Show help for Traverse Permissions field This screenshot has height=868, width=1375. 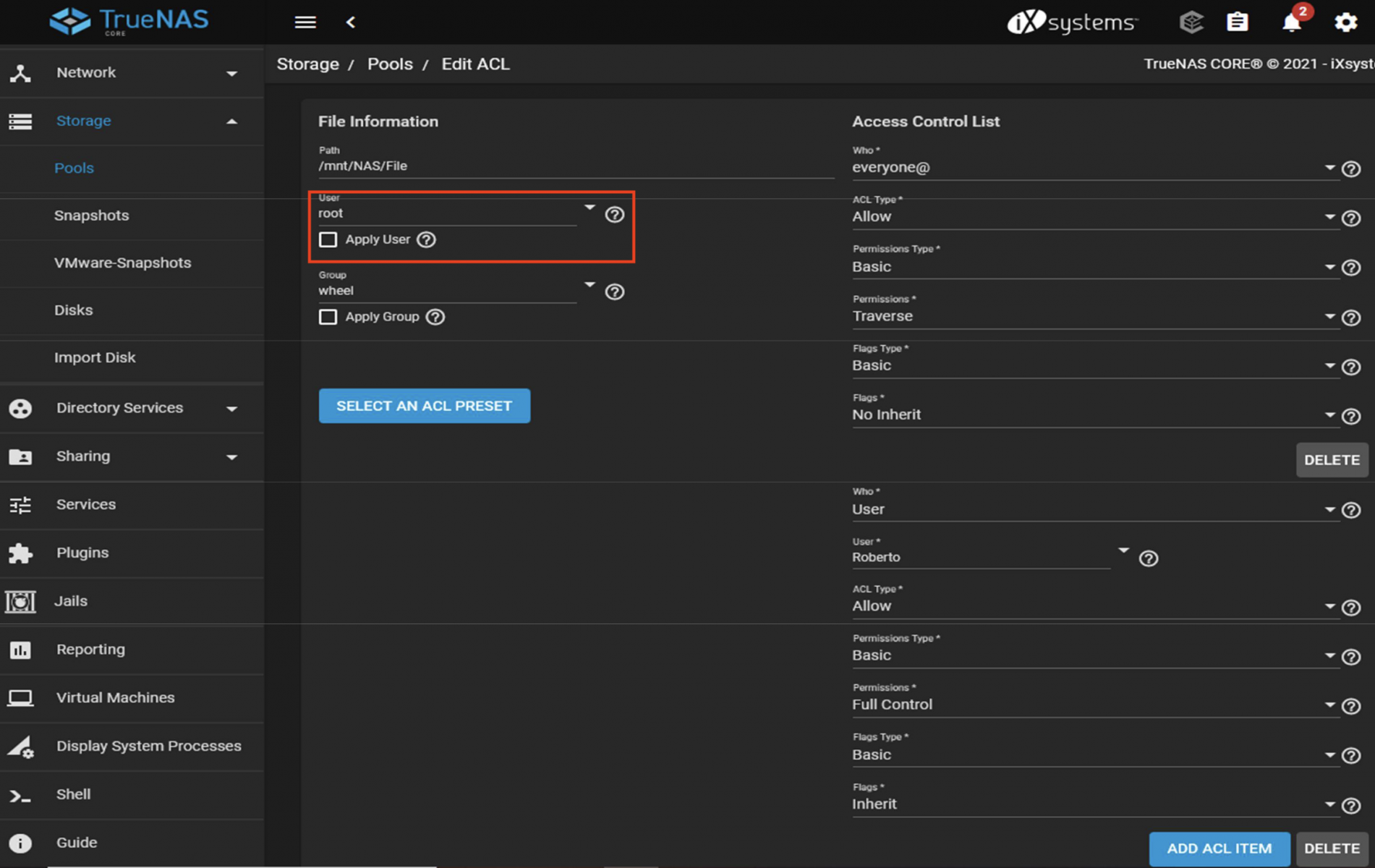coord(1351,318)
